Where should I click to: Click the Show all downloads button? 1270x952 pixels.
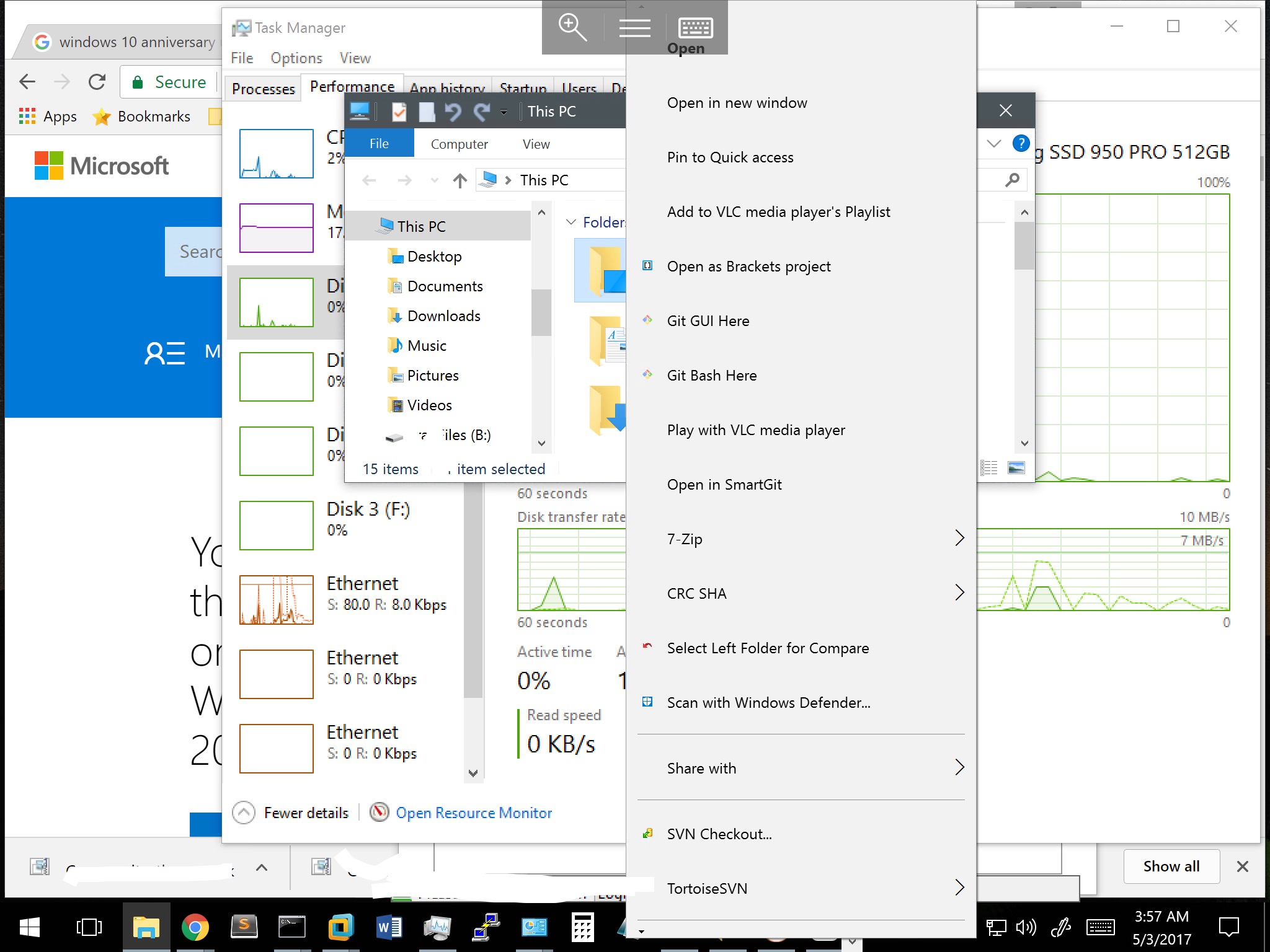coord(1171,866)
